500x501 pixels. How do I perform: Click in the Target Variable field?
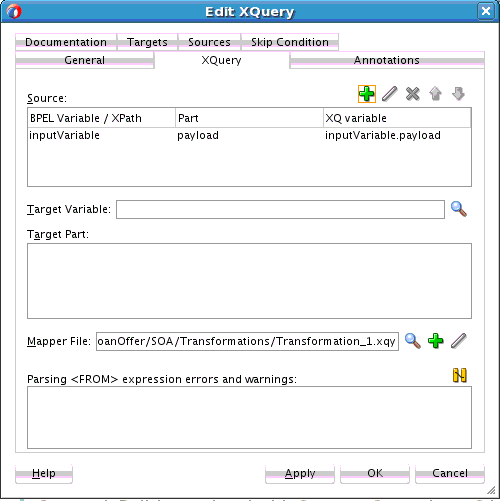[x=280, y=209]
